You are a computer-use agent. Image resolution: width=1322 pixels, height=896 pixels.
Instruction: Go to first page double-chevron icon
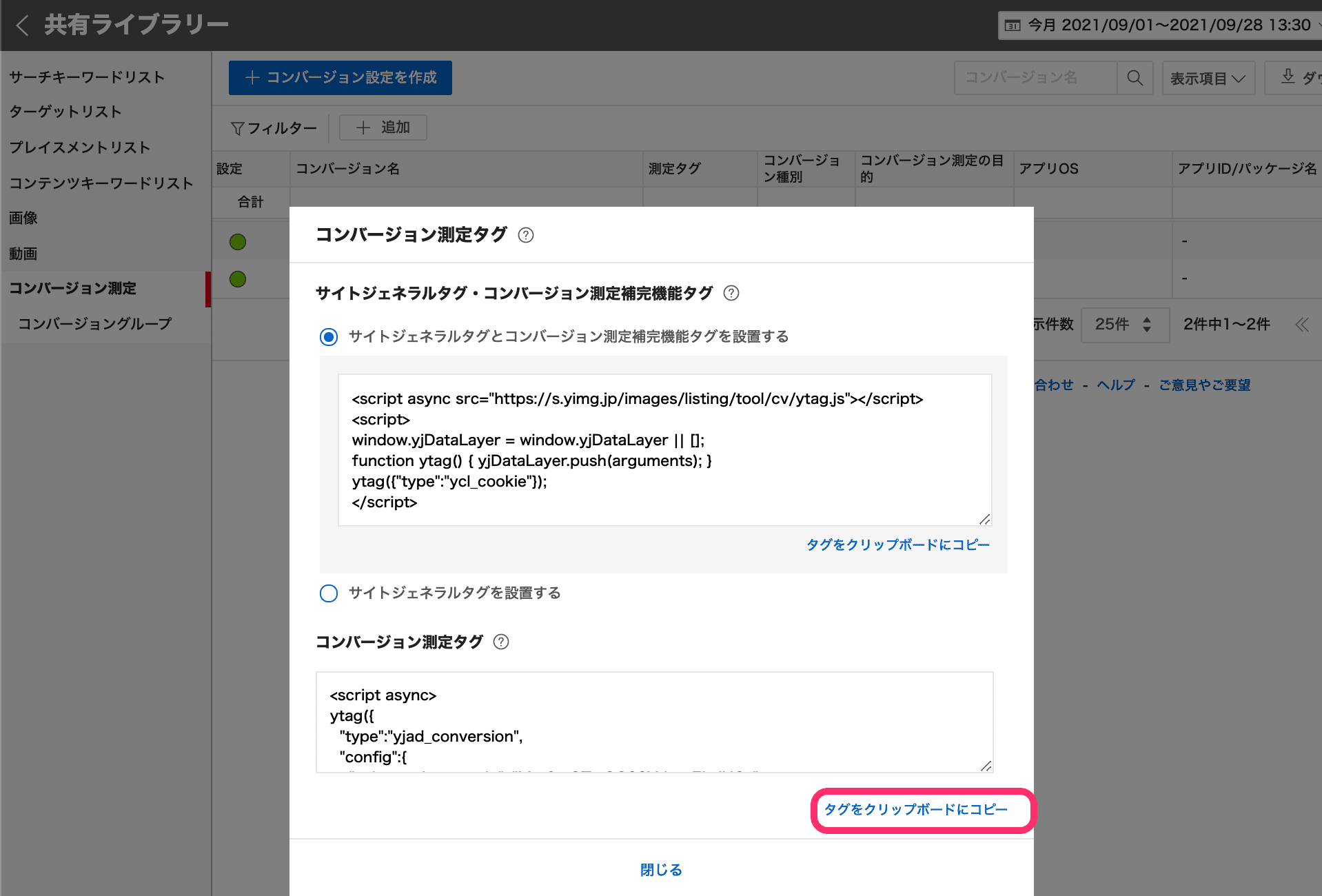1301,325
